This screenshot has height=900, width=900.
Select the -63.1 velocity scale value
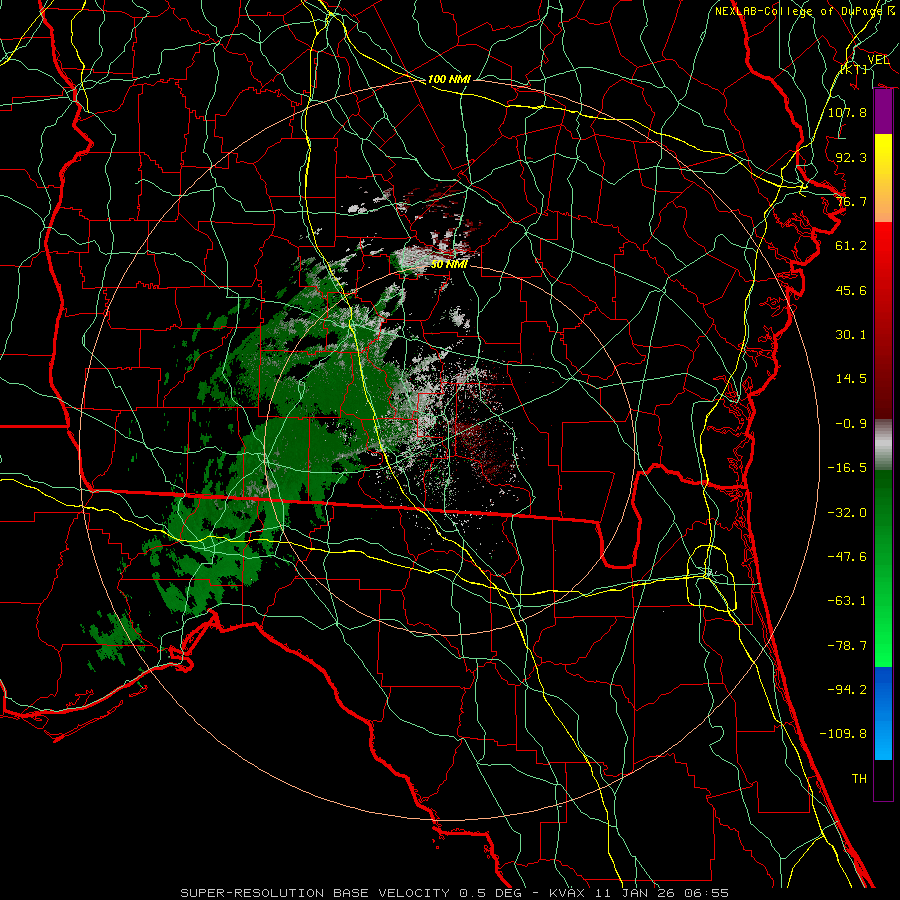(847, 601)
